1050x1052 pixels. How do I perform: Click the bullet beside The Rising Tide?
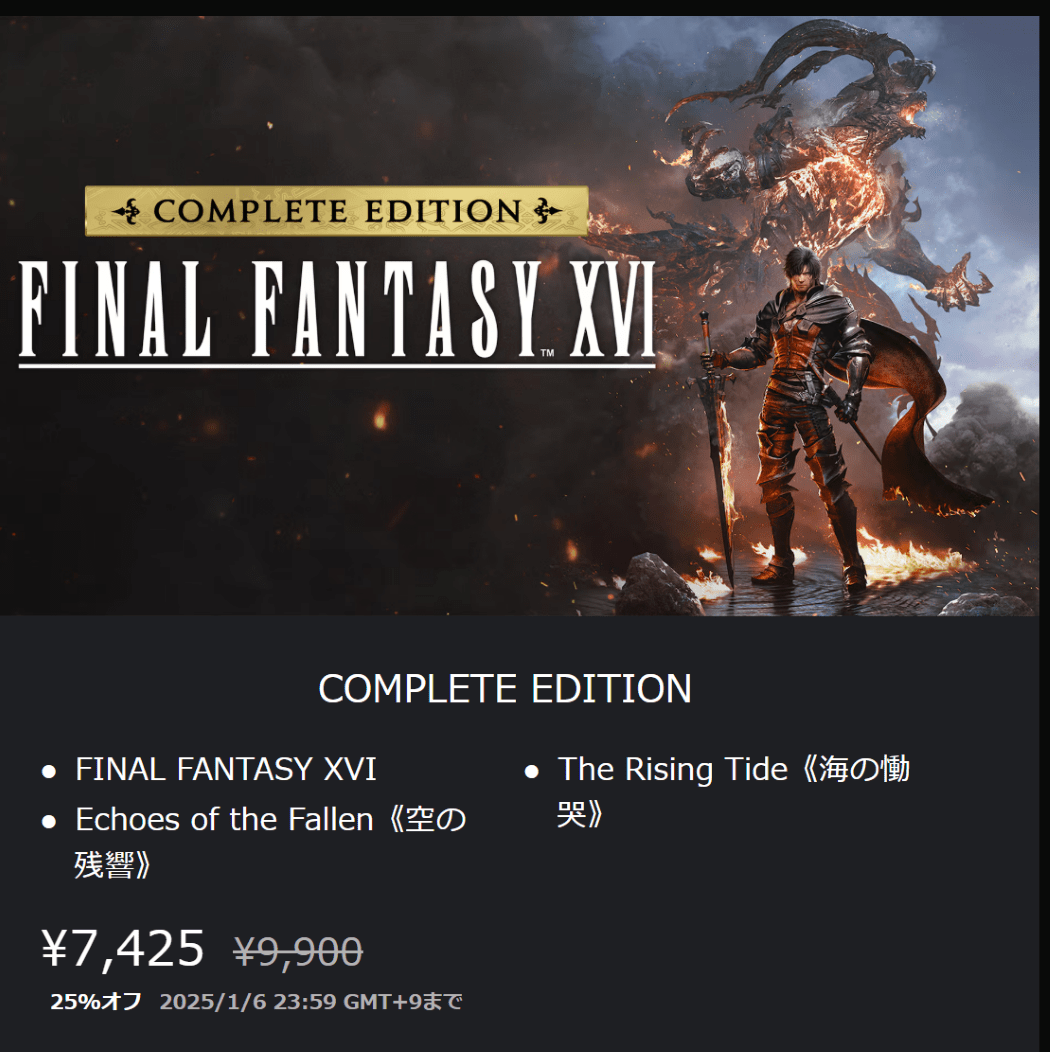click(x=531, y=772)
